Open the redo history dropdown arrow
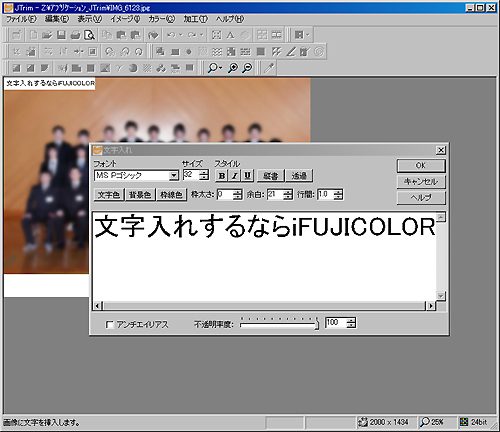This screenshot has width=500, height=432. coord(202,35)
